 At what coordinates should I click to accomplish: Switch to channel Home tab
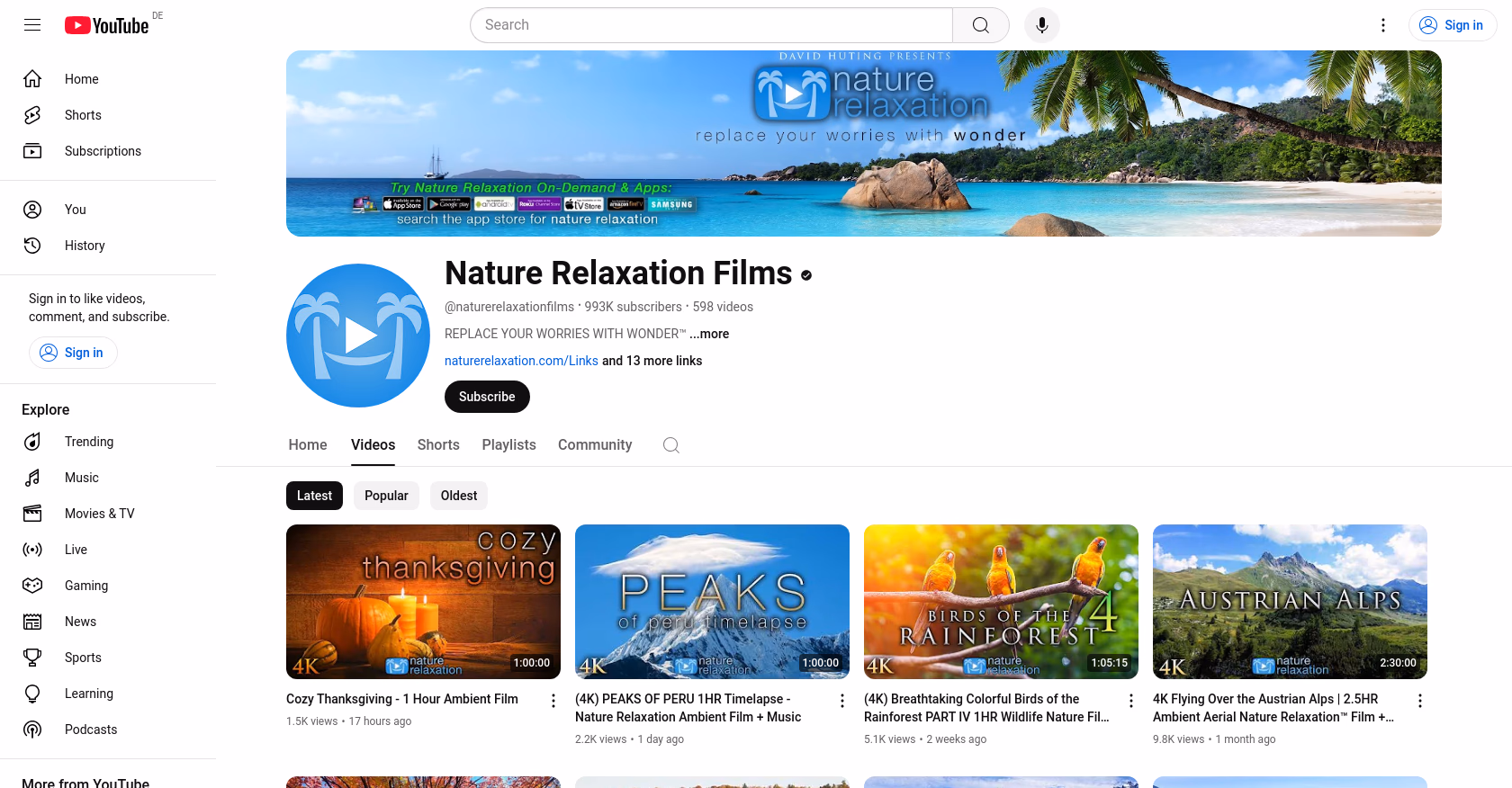[x=308, y=445]
